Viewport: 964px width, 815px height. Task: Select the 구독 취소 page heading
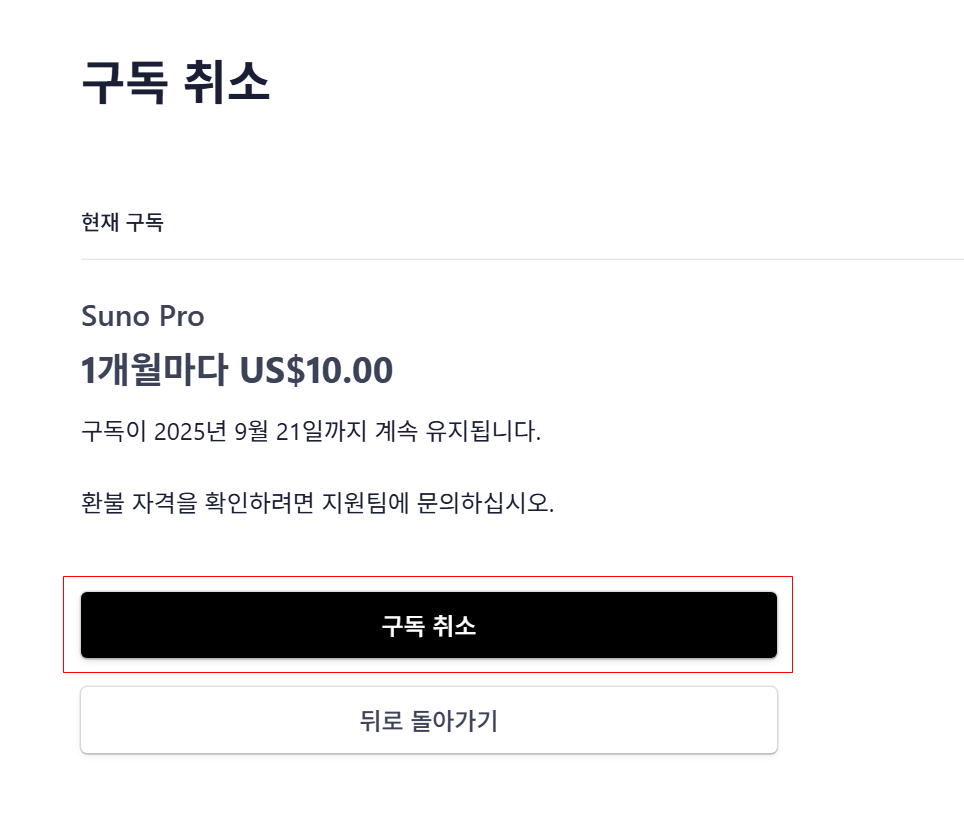[176, 82]
